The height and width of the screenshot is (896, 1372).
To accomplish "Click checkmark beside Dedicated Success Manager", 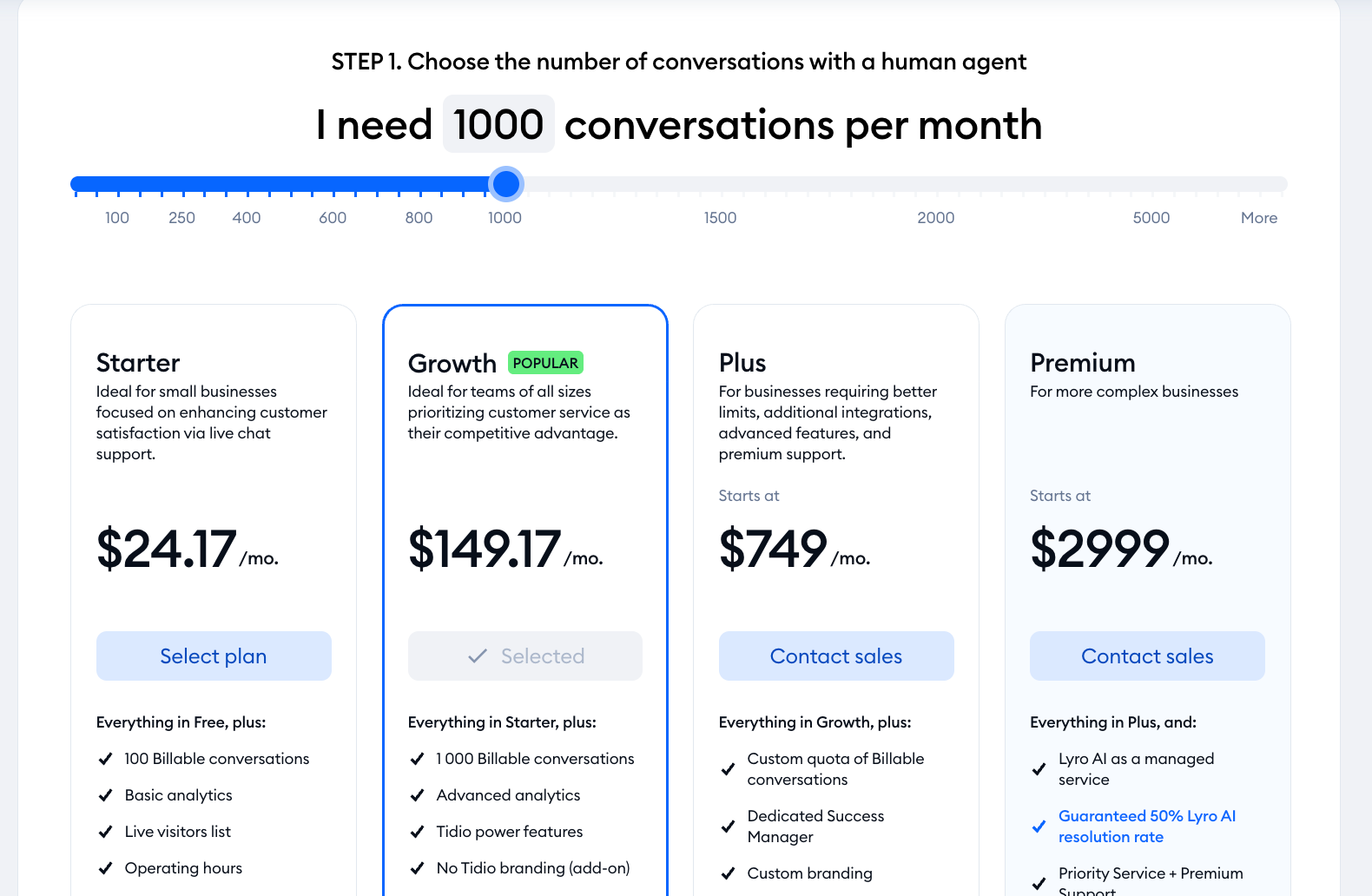I will 729,827.
